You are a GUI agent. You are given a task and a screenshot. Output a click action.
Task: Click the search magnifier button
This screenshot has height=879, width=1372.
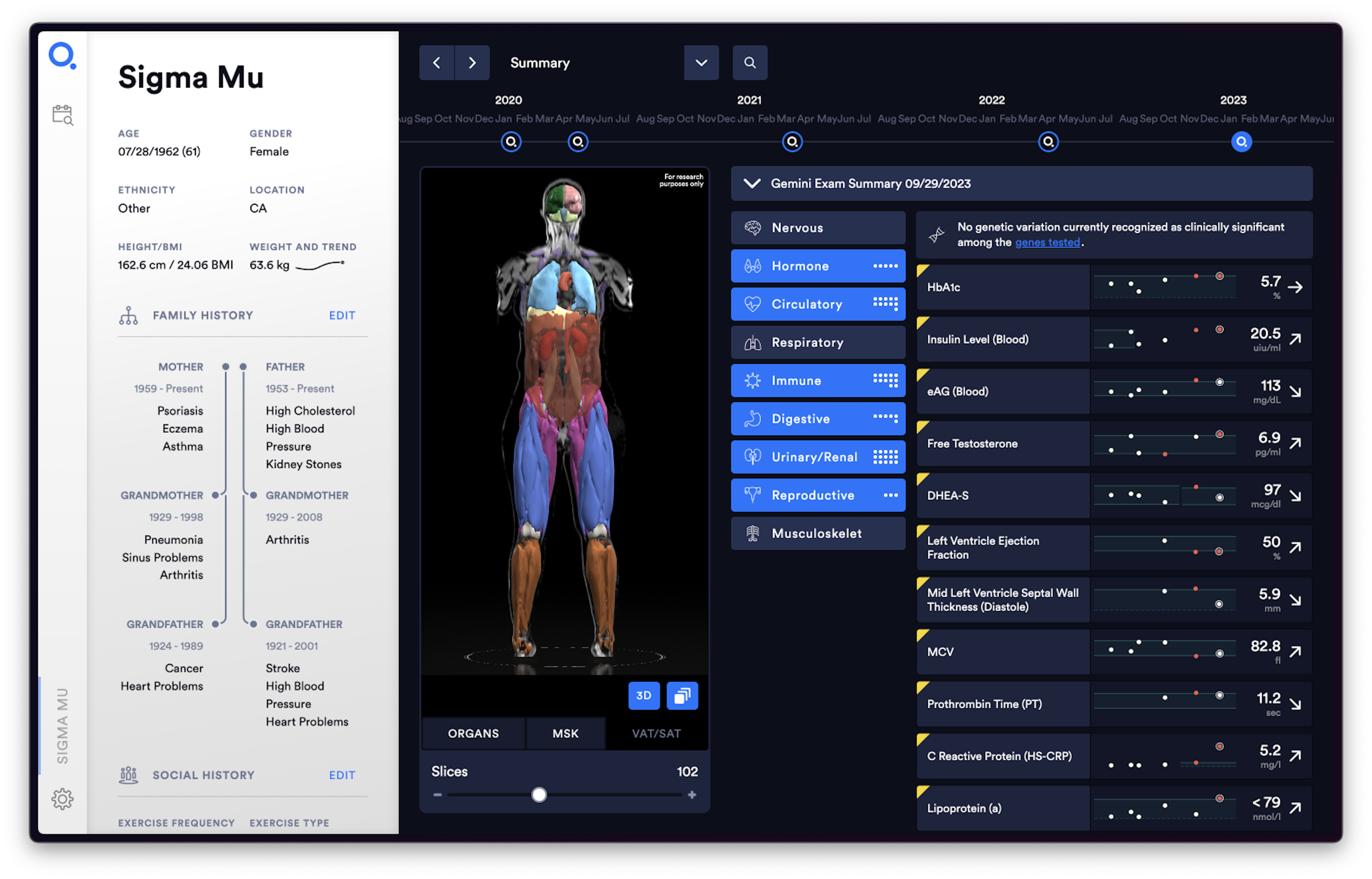(749, 63)
